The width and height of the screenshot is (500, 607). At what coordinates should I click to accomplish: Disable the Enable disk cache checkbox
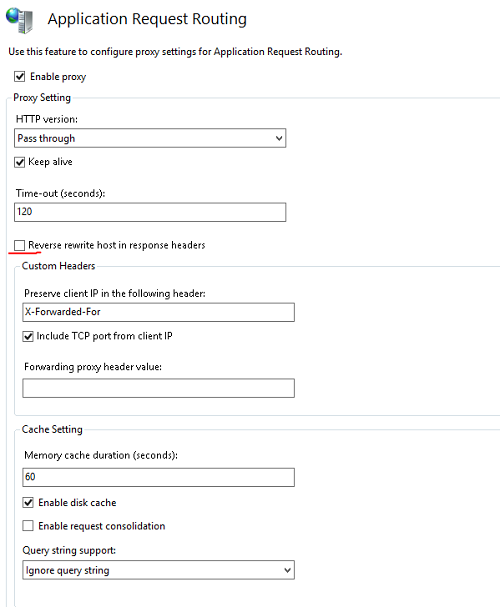[x=28, y=502]
